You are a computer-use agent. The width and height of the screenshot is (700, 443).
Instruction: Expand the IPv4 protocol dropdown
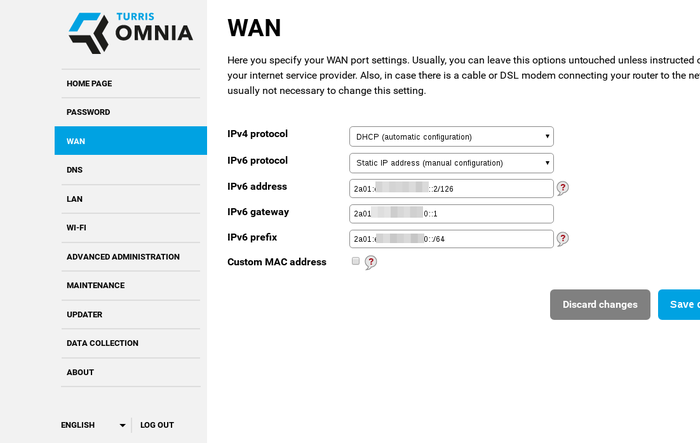pyautogui.click(x=451, y=137)
